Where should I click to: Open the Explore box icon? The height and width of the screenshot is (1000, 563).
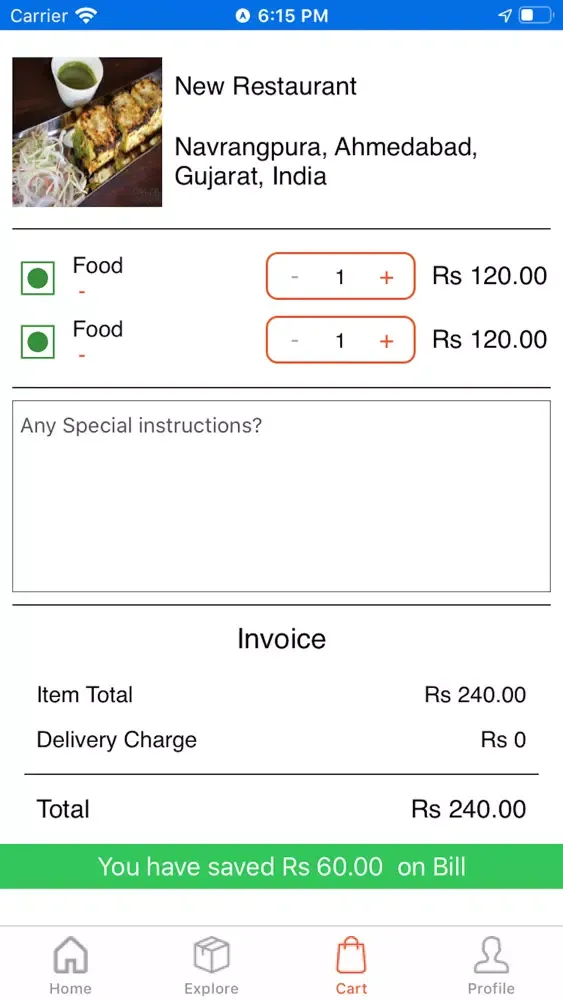211,955
